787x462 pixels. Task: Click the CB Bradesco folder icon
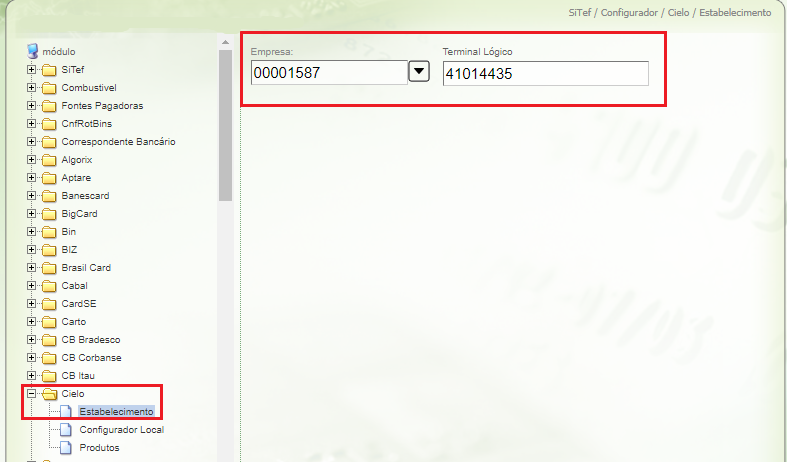point(49,340)
